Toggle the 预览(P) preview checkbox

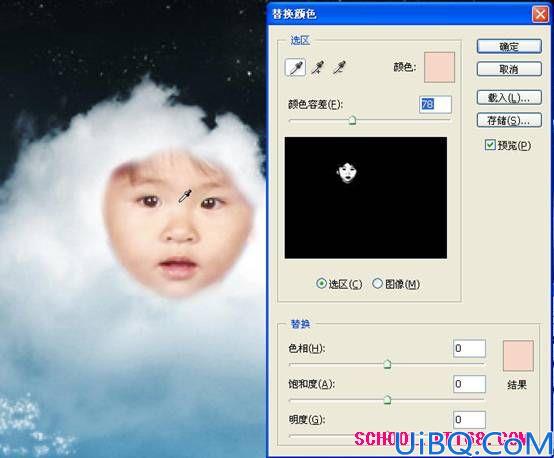[490, 145]
